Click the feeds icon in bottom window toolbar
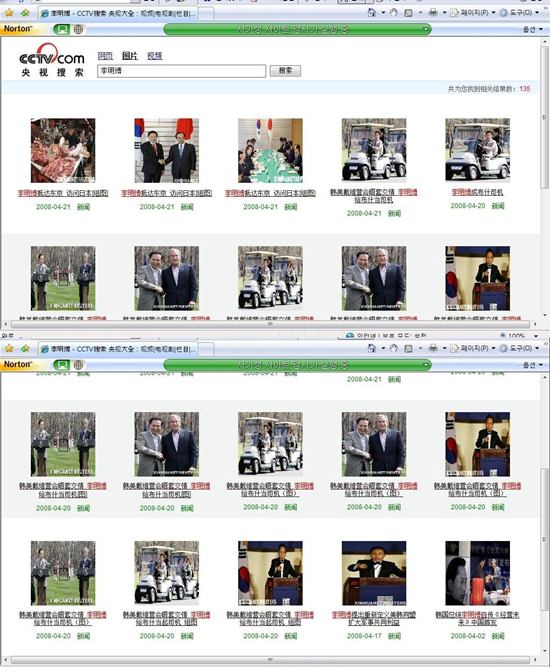 tap(408, 348)
